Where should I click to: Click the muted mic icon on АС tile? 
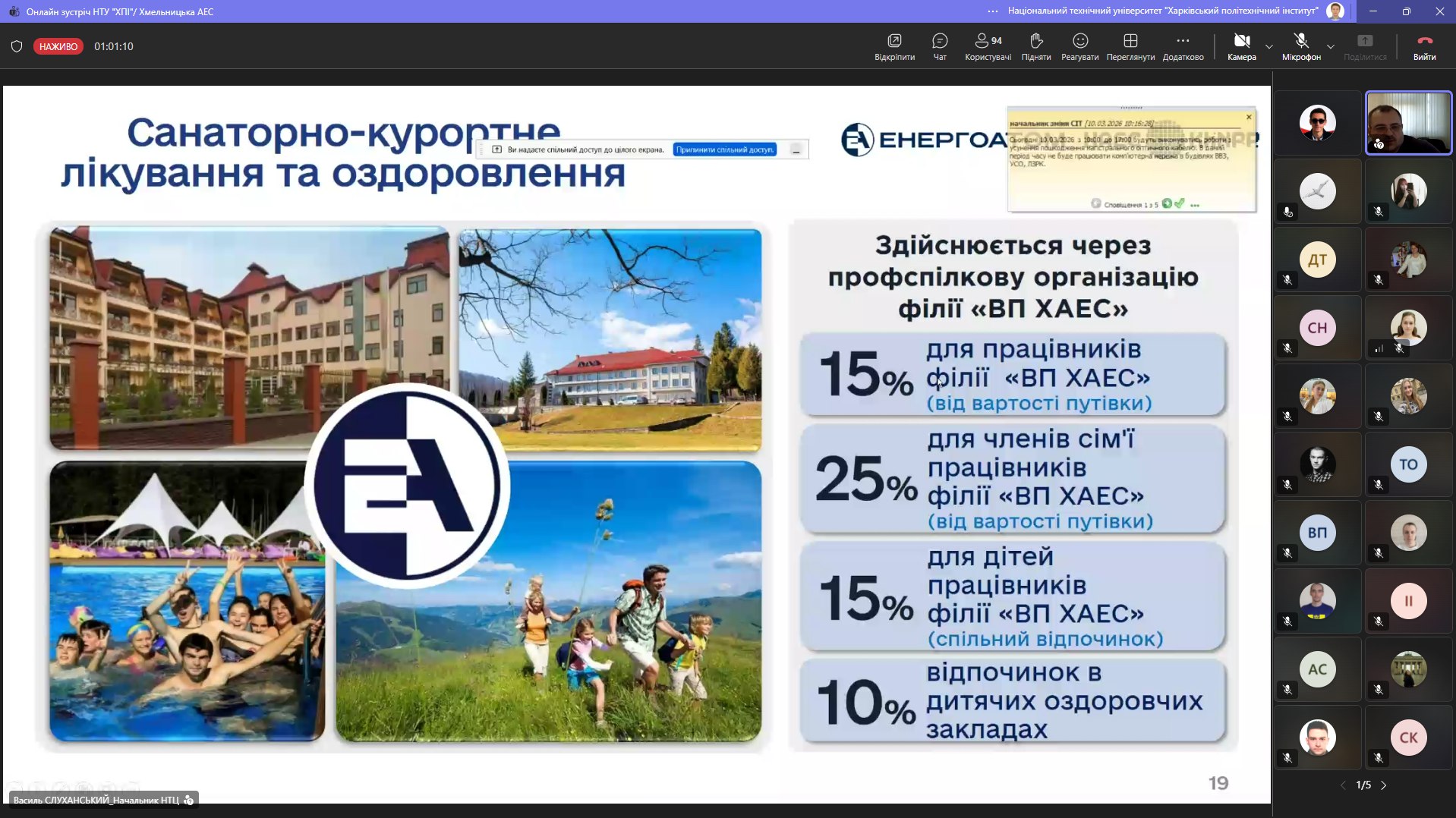pos(1287,690)
